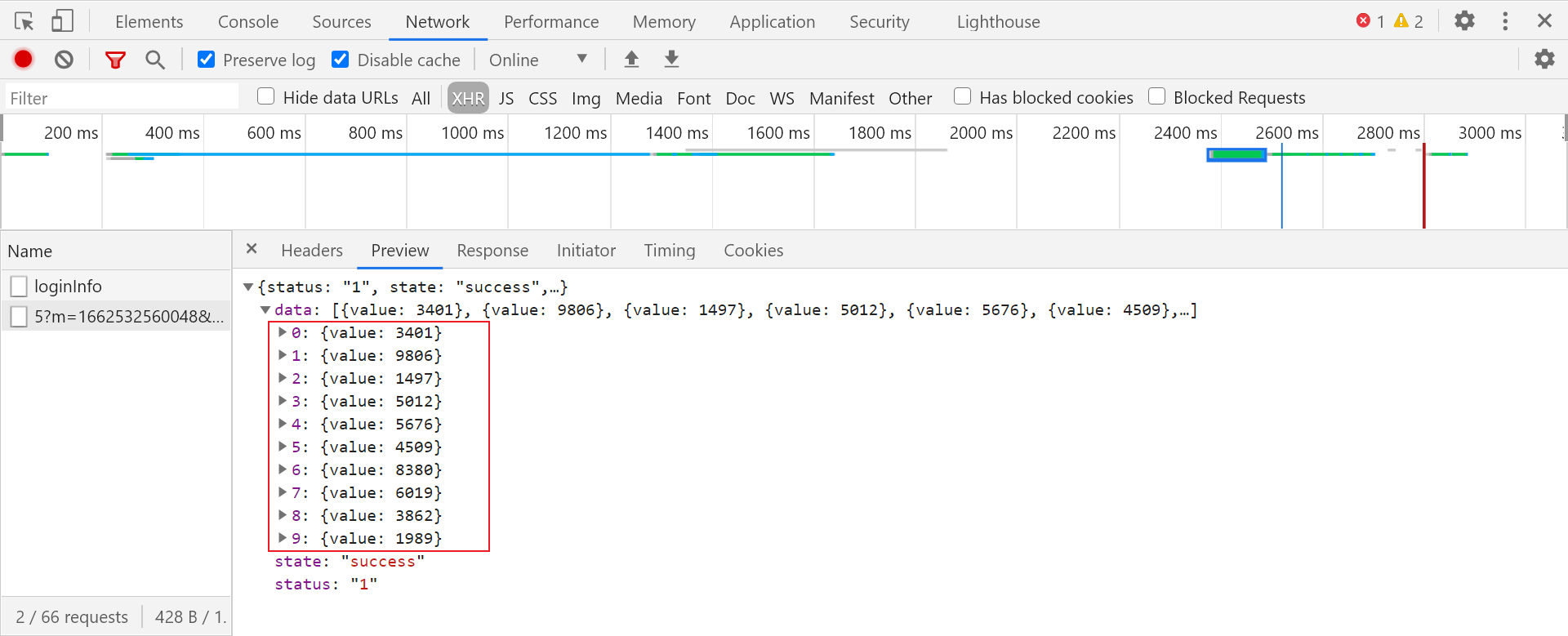
Task: Open the Cookies detail tab
Action: [x=754, y=251]
